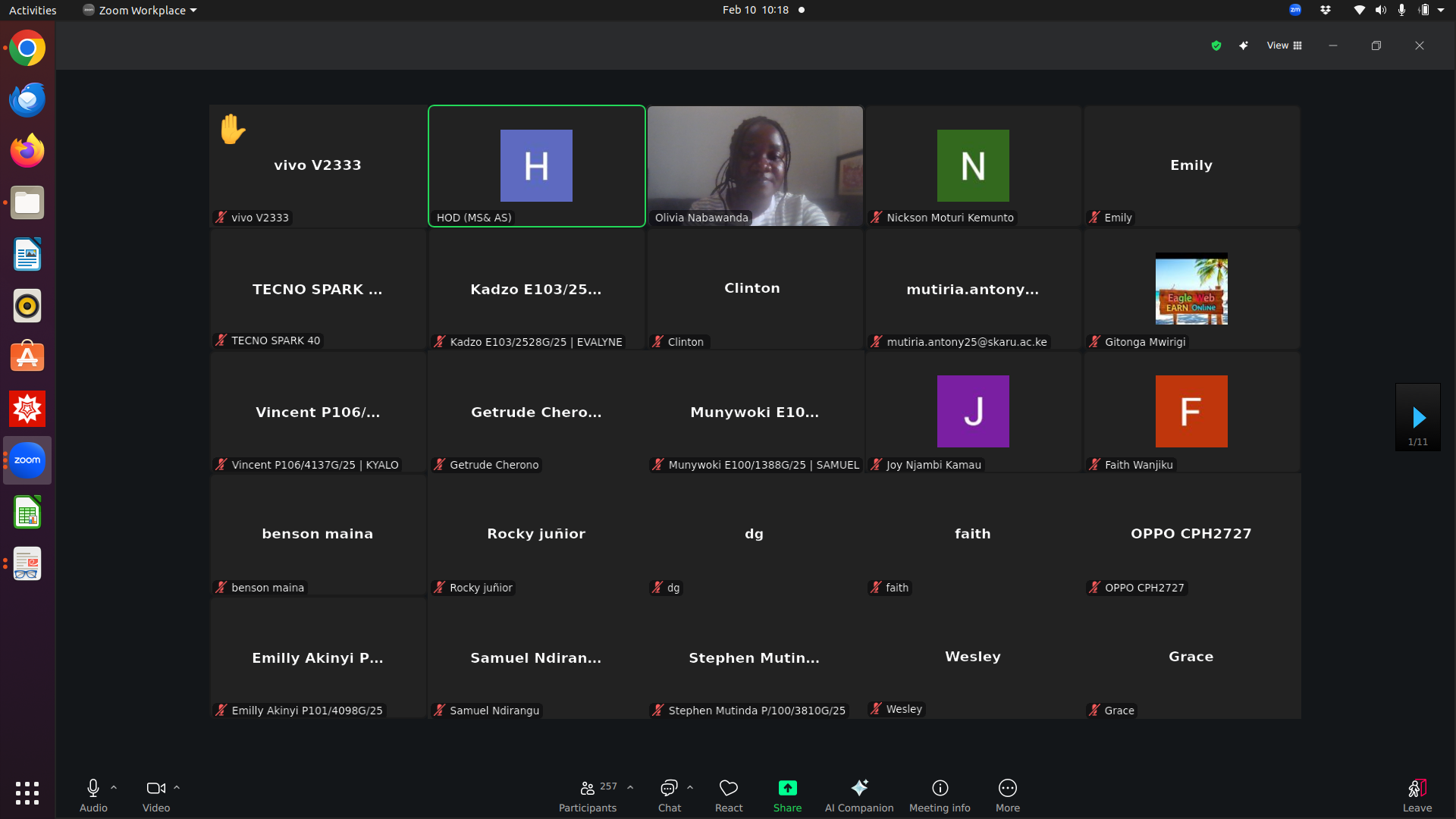Open Rhythmbox from the dock

point(27,306)
